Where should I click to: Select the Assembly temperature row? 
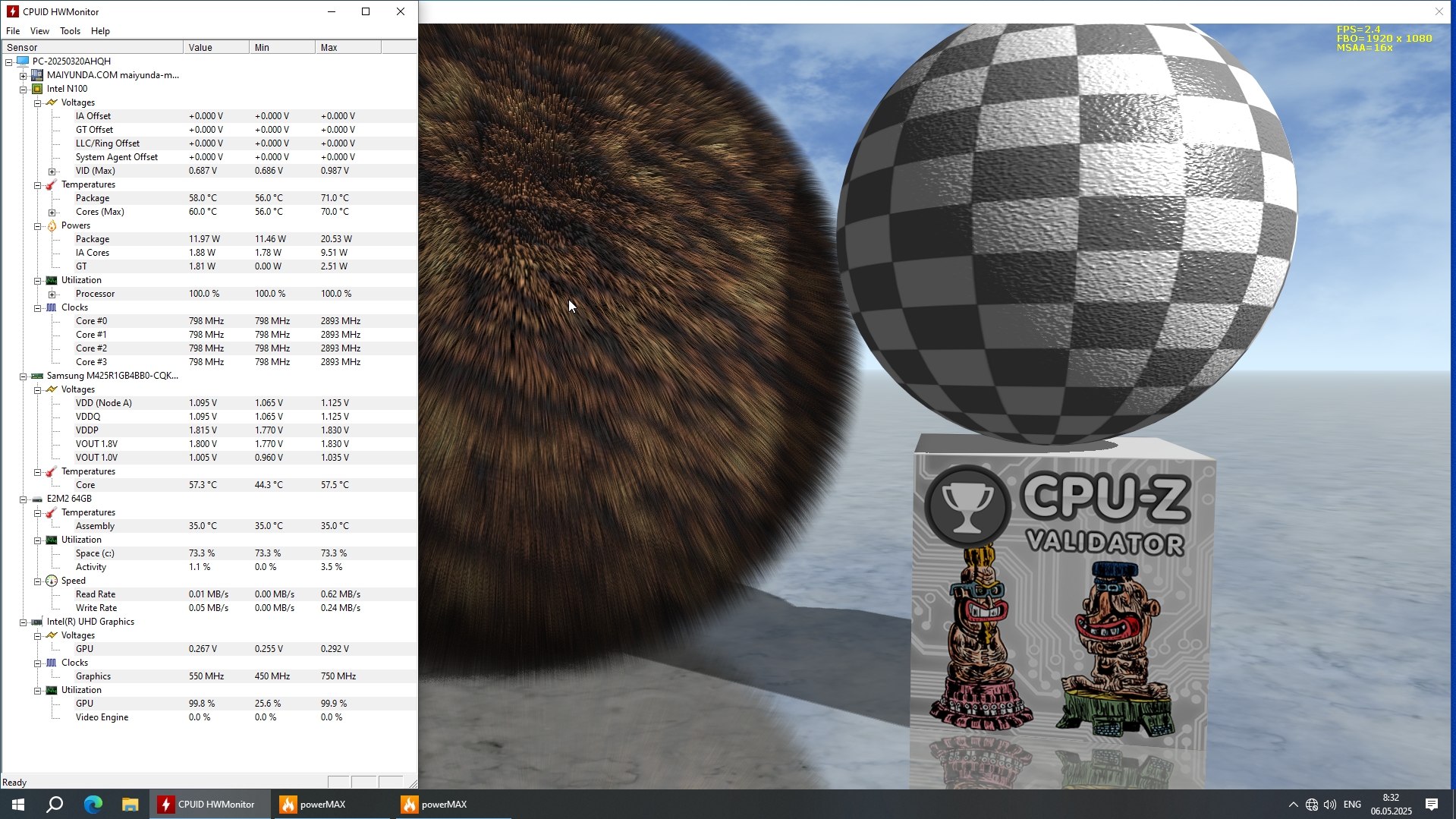tap(209, 526)
